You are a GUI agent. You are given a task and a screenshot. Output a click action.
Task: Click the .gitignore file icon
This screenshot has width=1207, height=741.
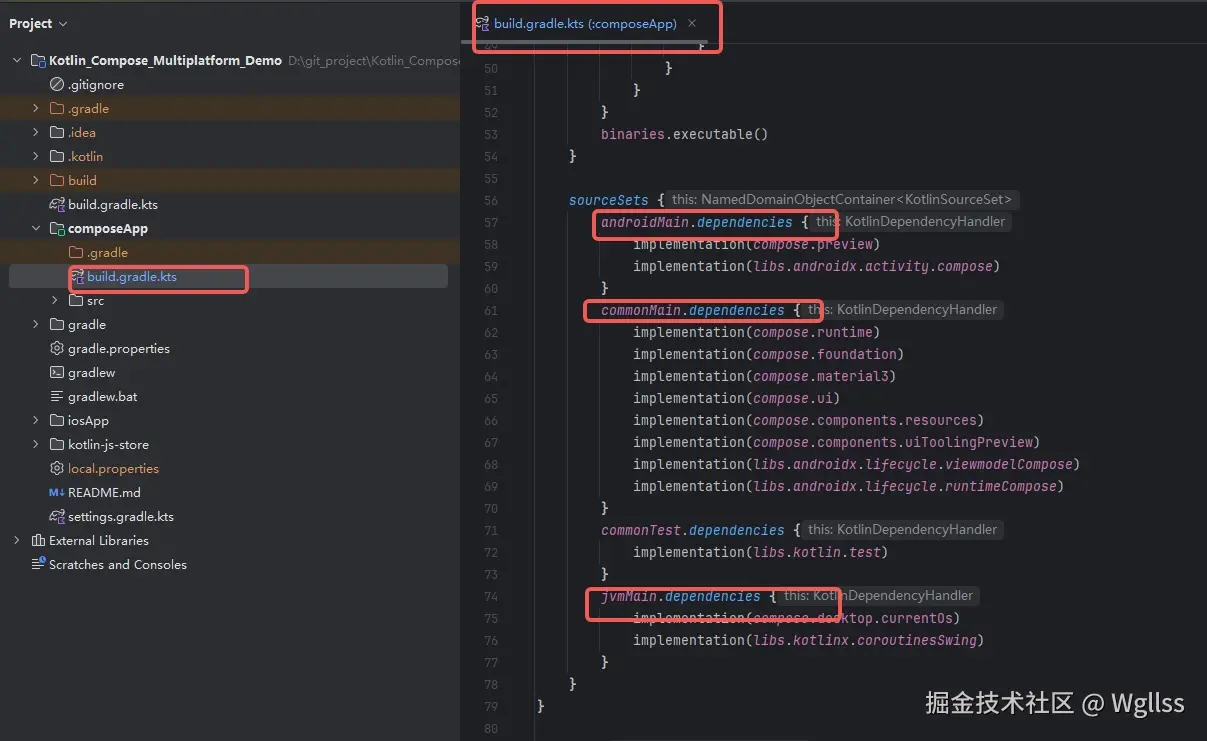57,84
